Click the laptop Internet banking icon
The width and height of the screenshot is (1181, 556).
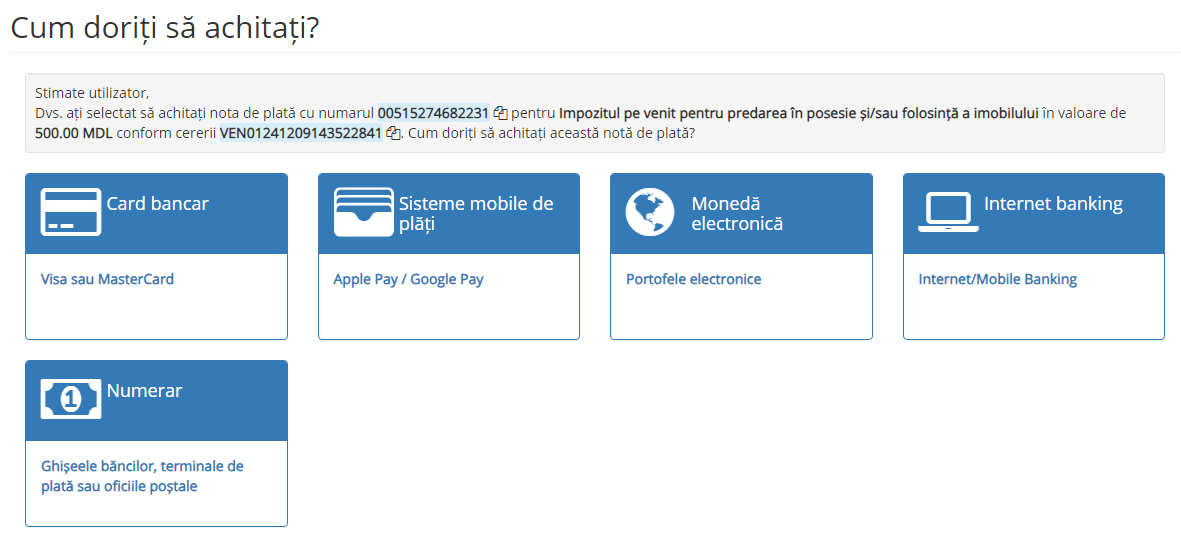[x=948, y=212]
